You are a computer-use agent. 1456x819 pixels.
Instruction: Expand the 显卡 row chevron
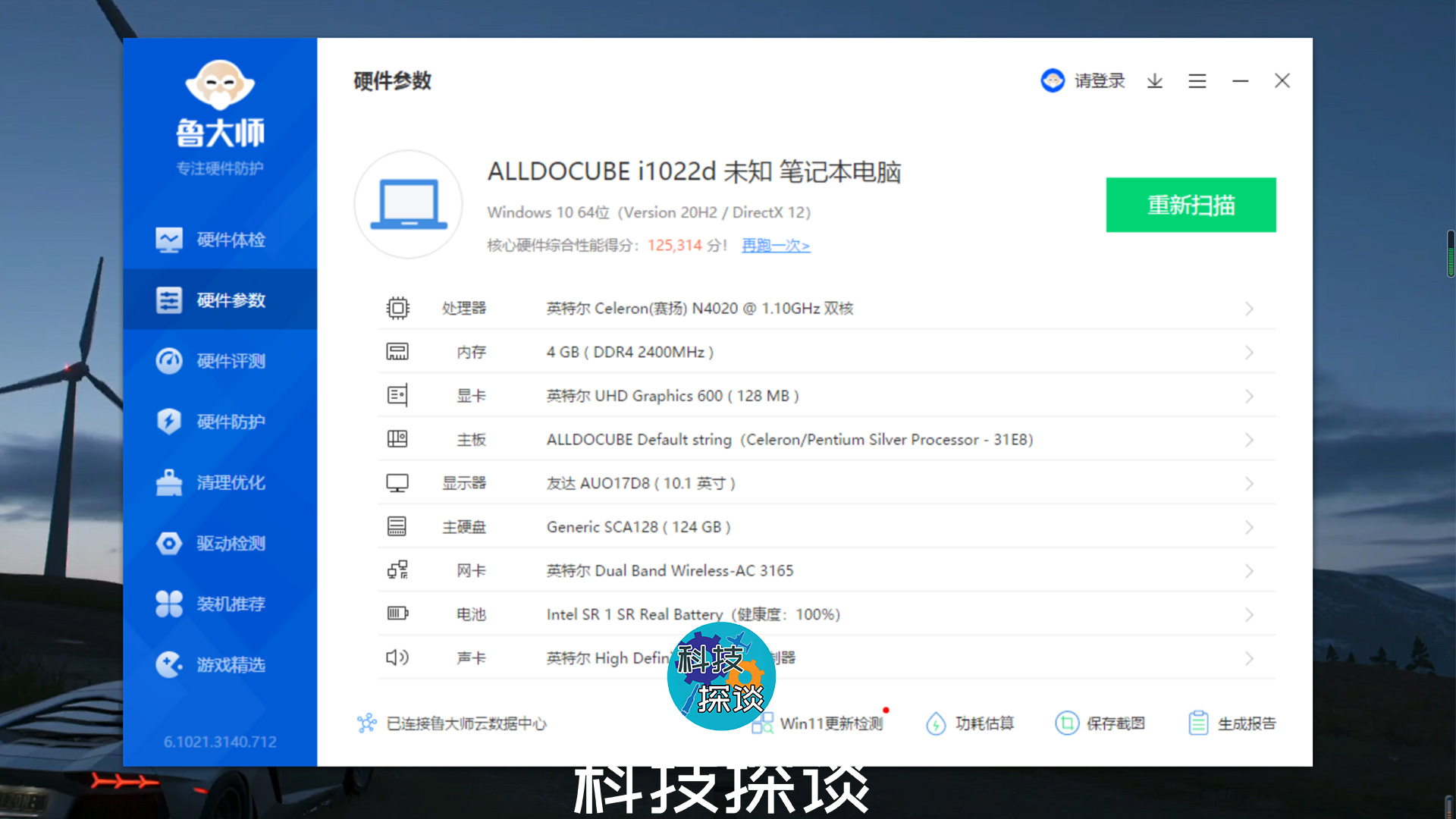(x=1249, y=397)
